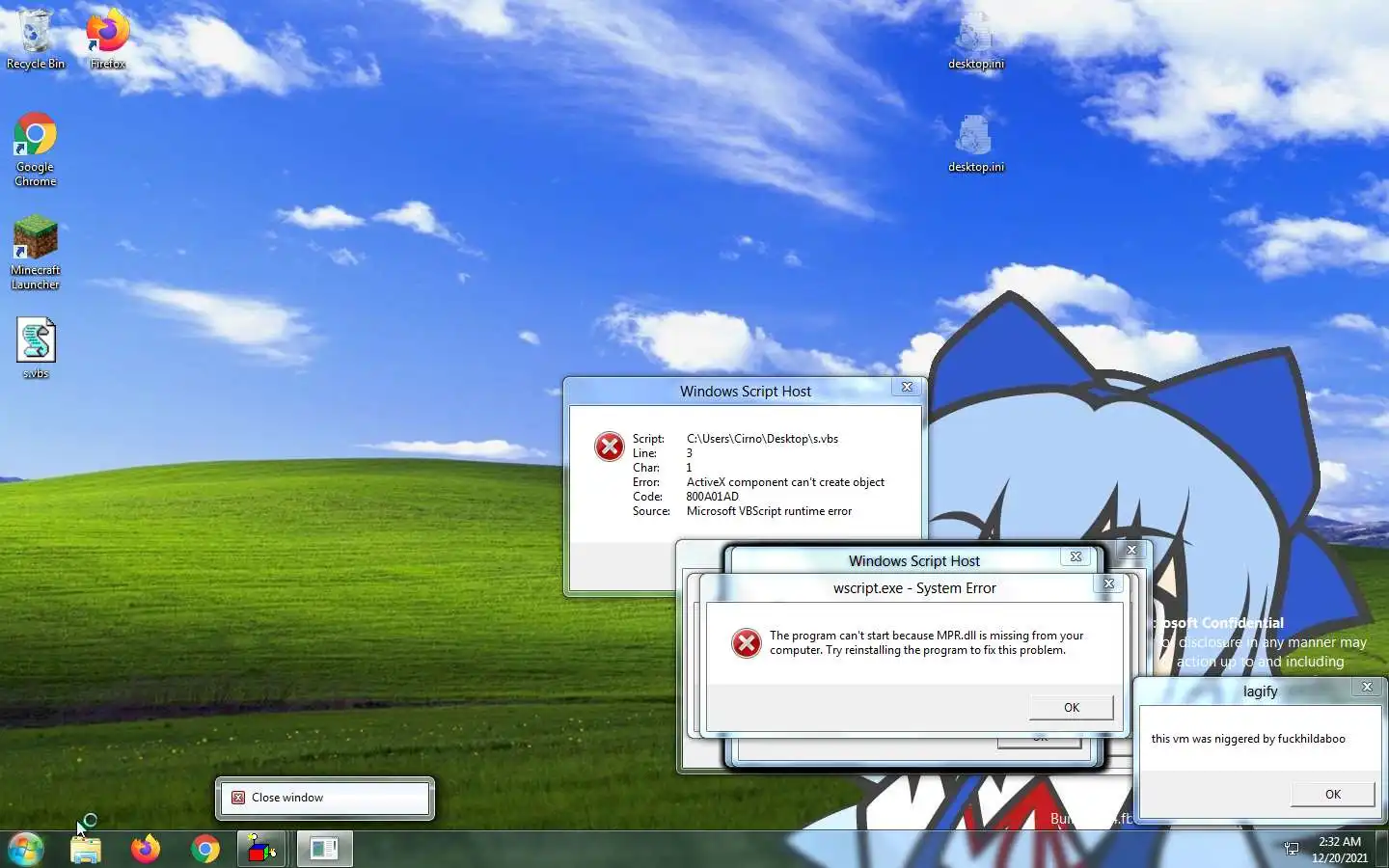
Task: Open the Windows Start orb
Action: point(26,849)
